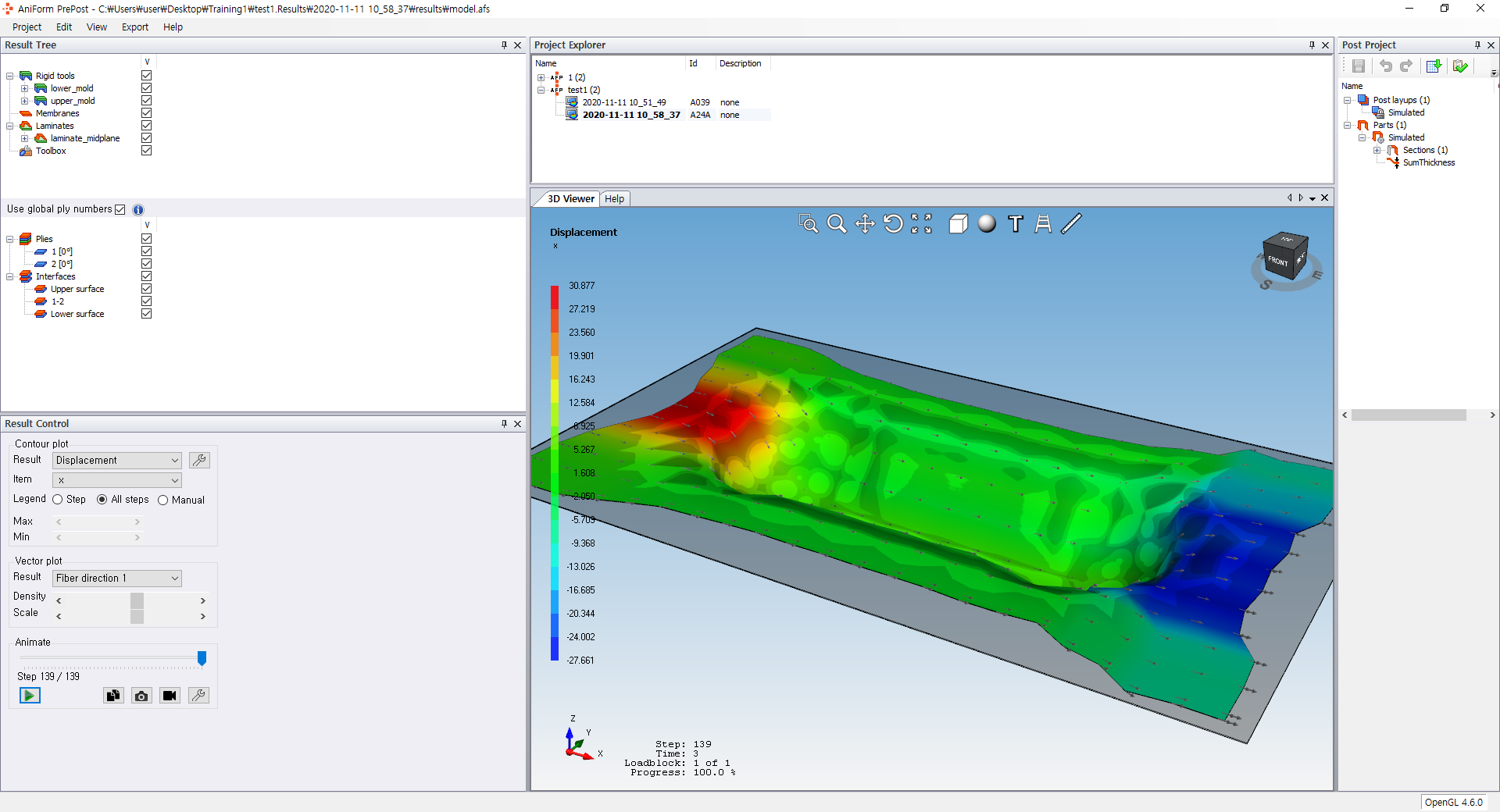Toggle Use global ply numbers checkbox
This screenshot has width=1500, height=812.
tap(120, 209)
